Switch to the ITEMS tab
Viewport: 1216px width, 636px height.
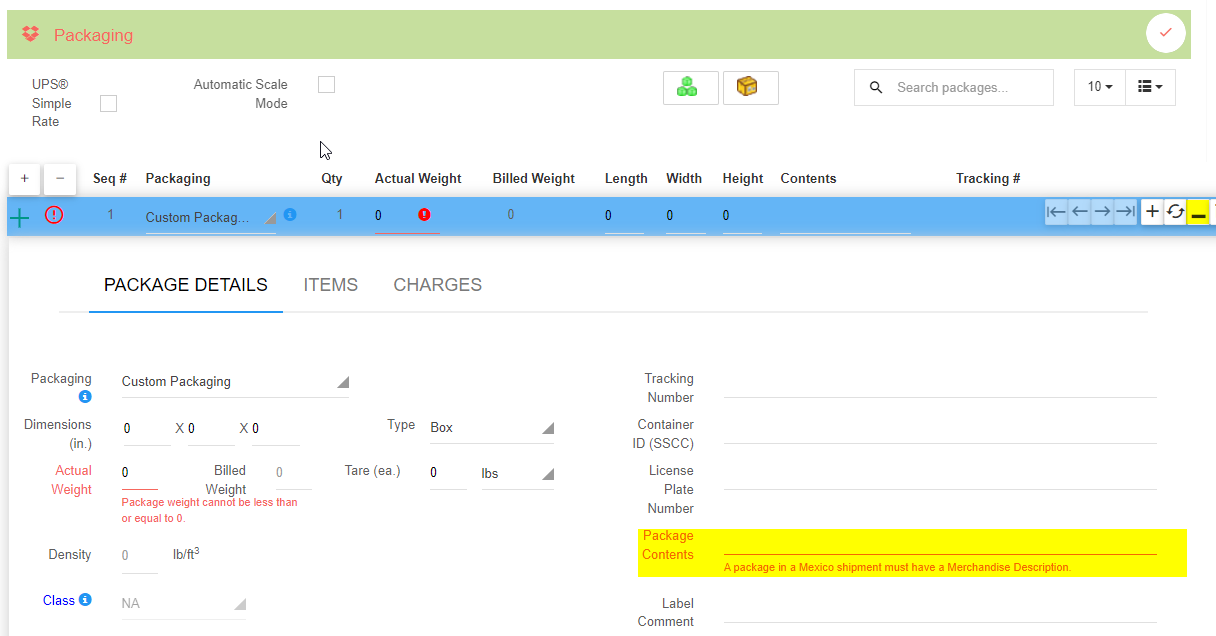pos(330,285)
